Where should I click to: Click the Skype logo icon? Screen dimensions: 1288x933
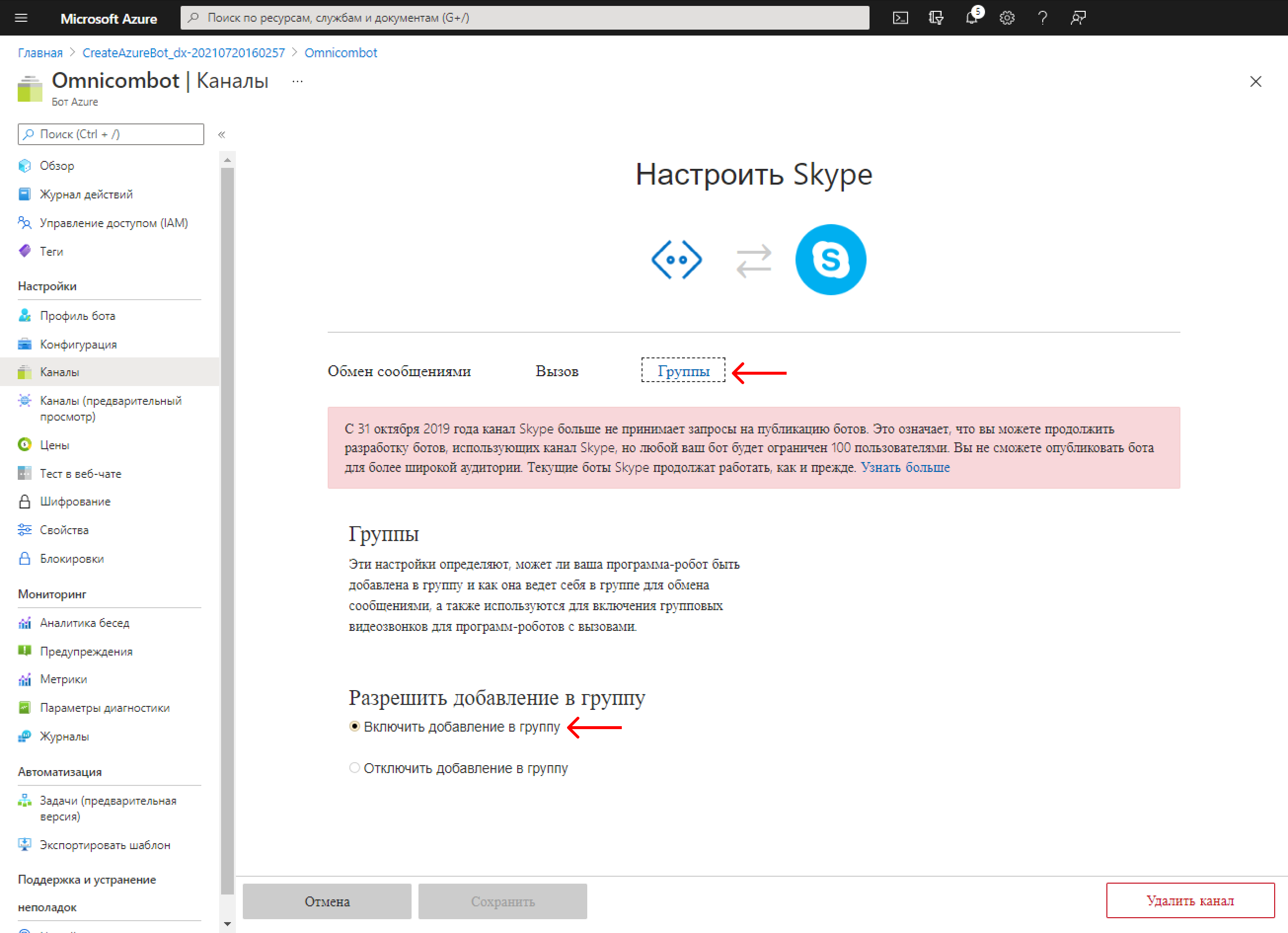pyautogui.click(x=830, y=260)
